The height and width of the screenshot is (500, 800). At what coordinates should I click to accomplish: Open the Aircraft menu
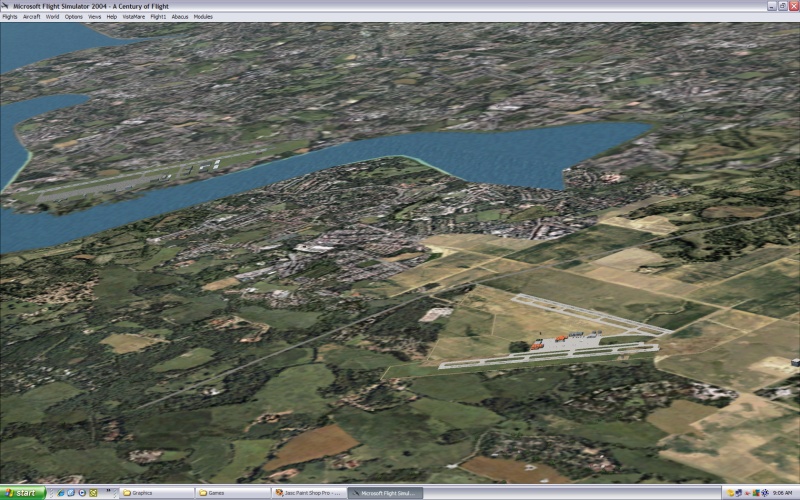(x=32, y=17)
